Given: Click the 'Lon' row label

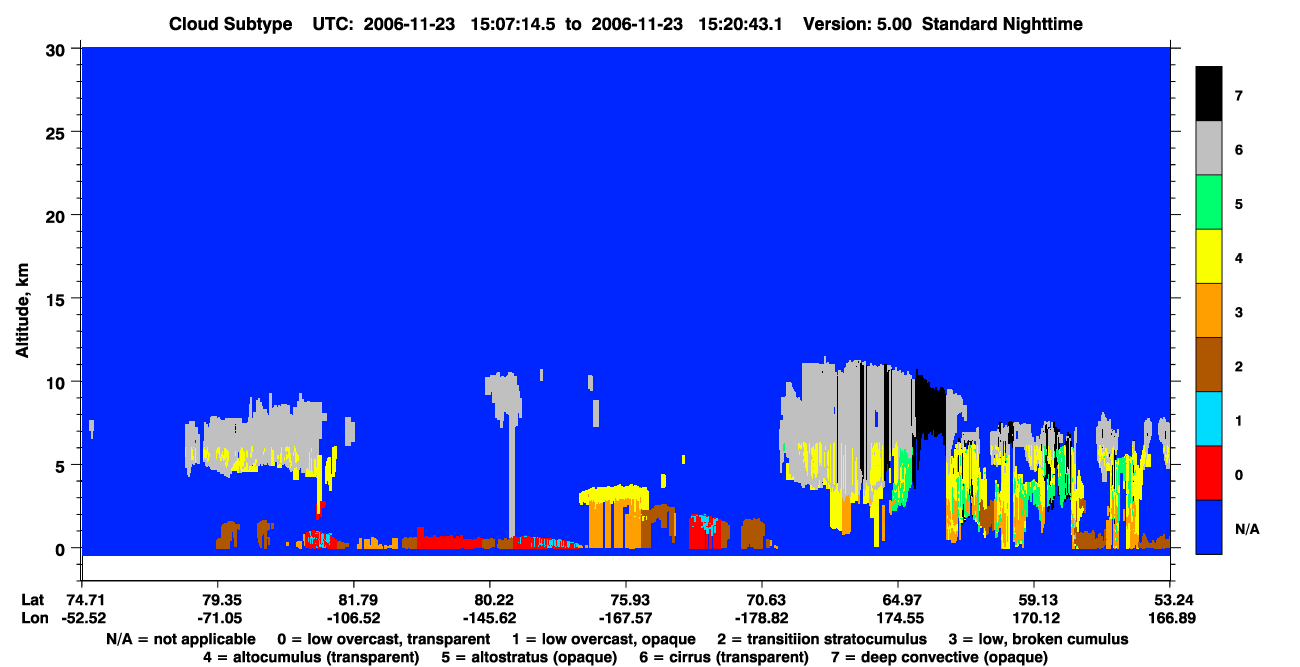Looking at the screenshot, I should [x=33, y=618].
